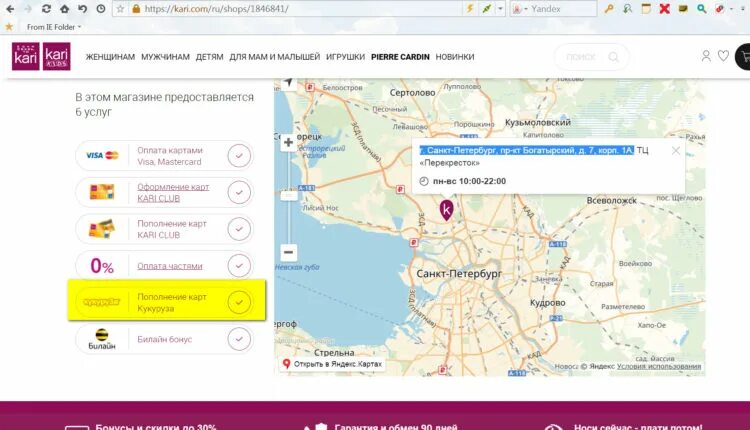Click the red X toolbar icon
Screen dimensions: 750x430
click(664, 9)
